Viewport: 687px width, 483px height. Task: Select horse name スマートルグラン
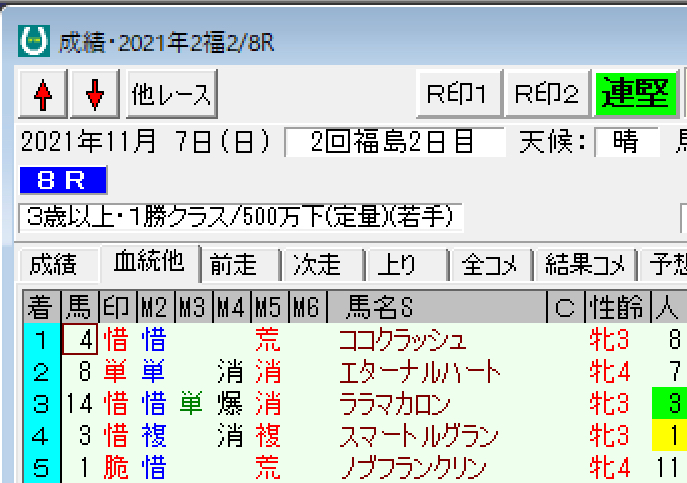tap(419, 436)
